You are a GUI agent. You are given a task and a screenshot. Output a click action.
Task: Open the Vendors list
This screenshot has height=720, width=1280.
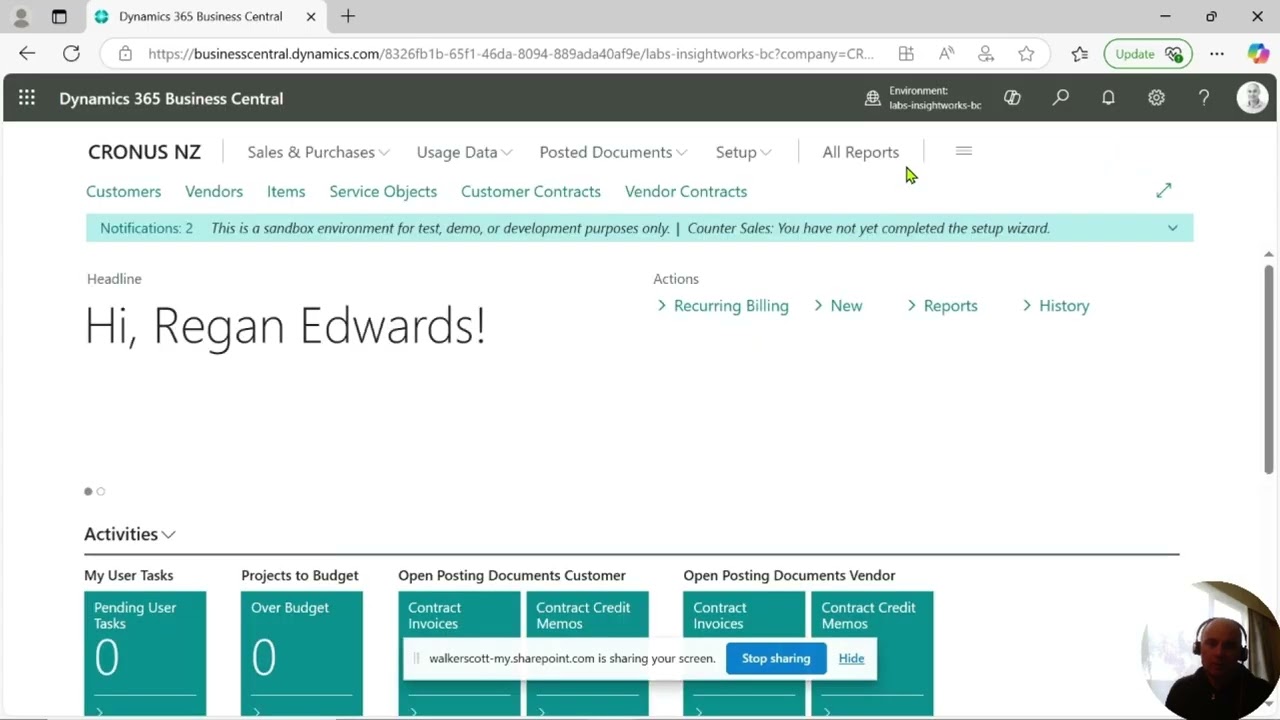click(214, 191)
